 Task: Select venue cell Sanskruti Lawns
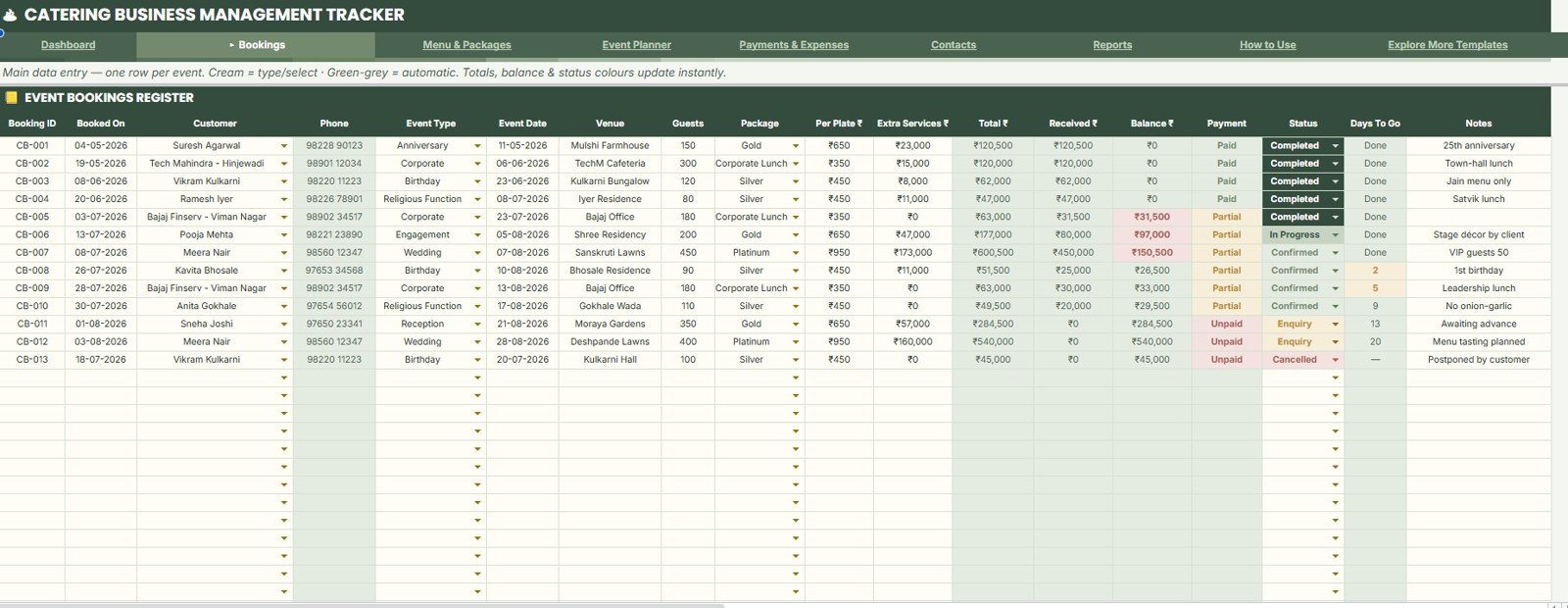coord(610,252)
